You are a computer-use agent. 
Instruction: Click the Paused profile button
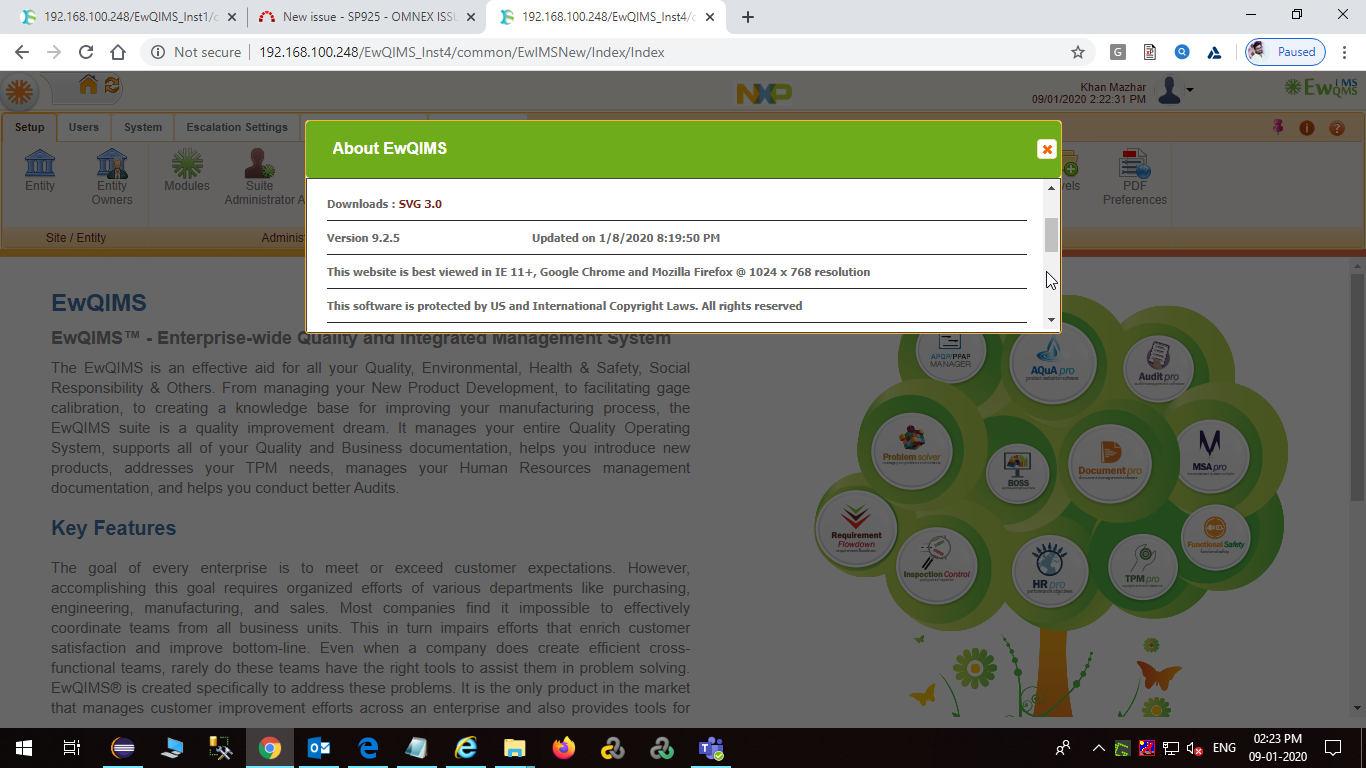point(1285,52)
